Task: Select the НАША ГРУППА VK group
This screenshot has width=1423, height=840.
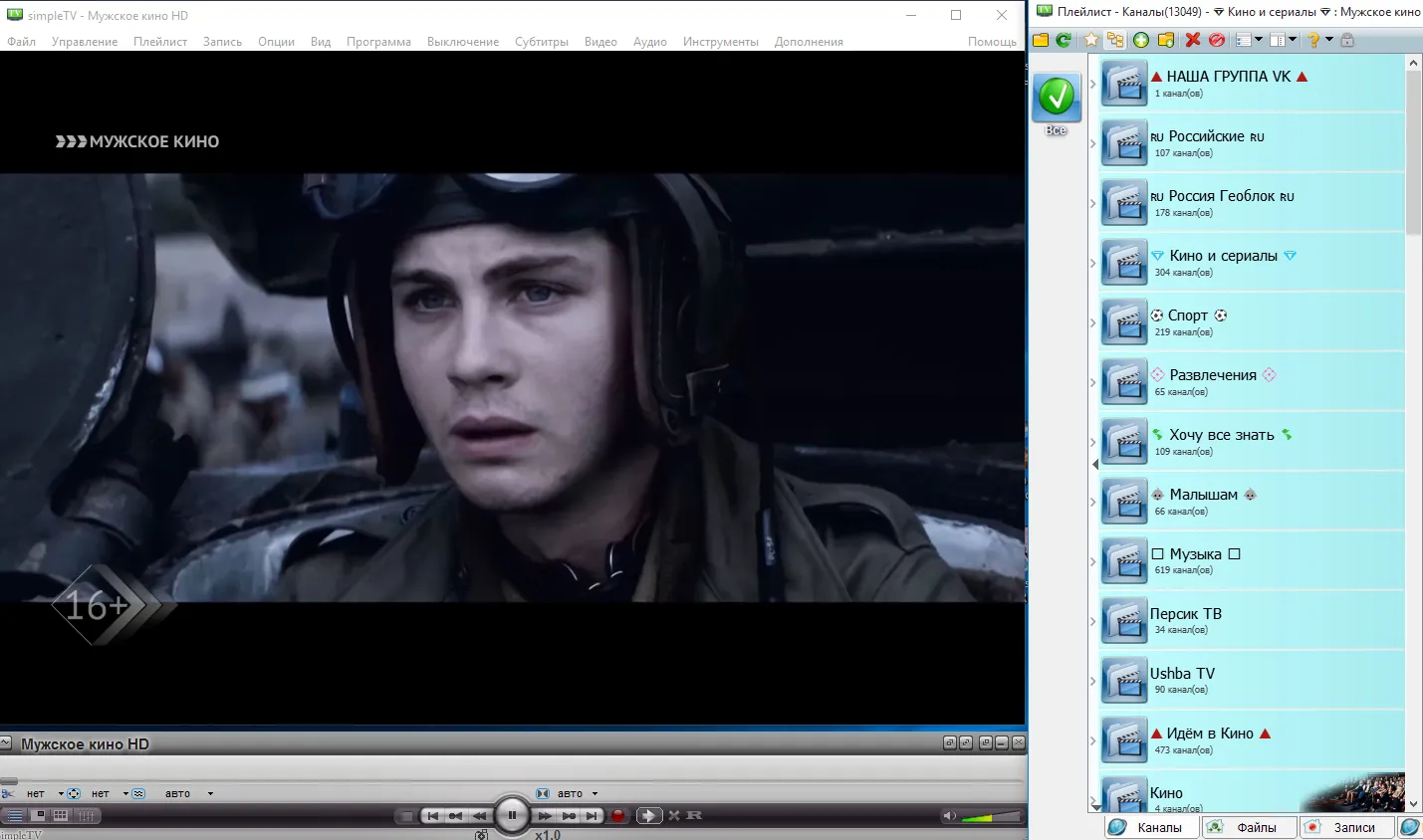Action: pos(1252,84)
